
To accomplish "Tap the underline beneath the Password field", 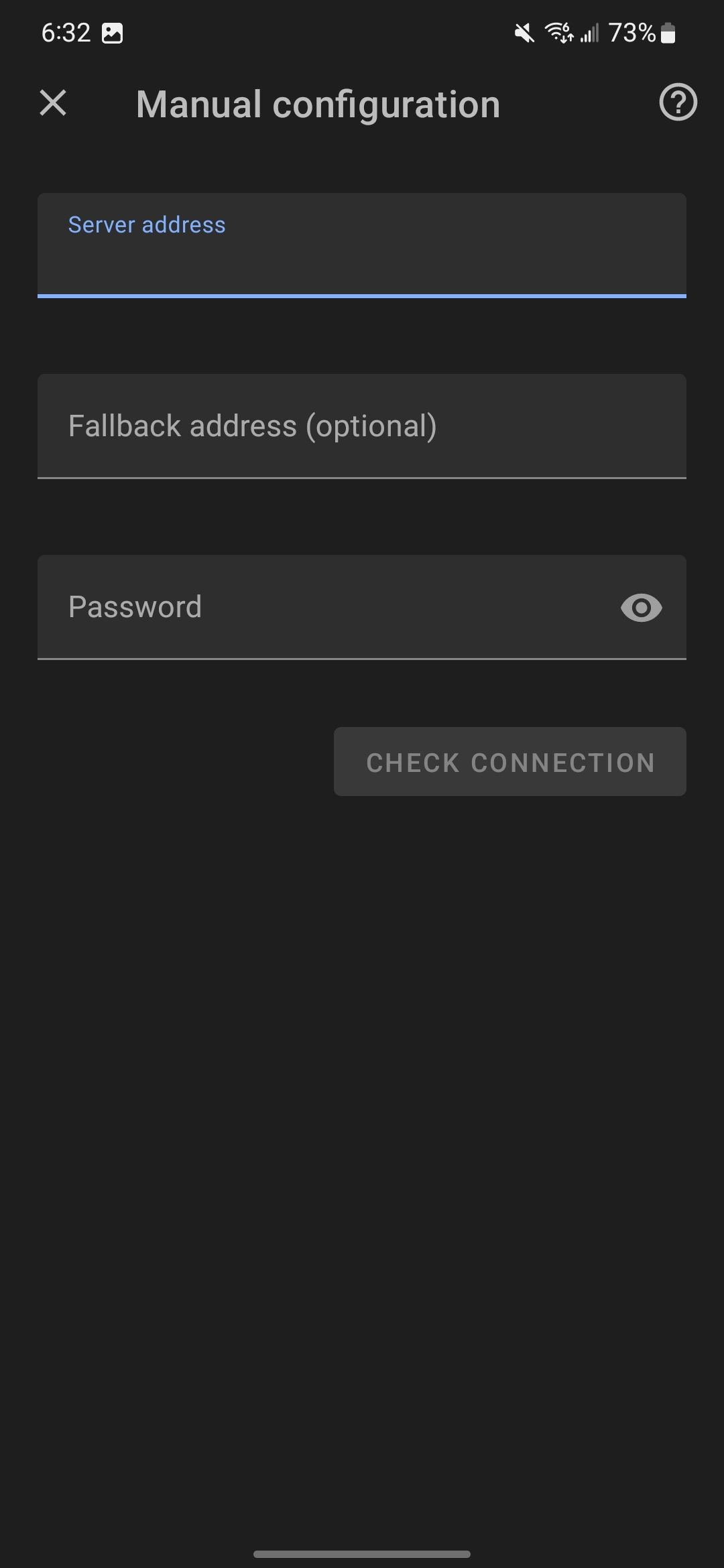I will pos(362,659).
